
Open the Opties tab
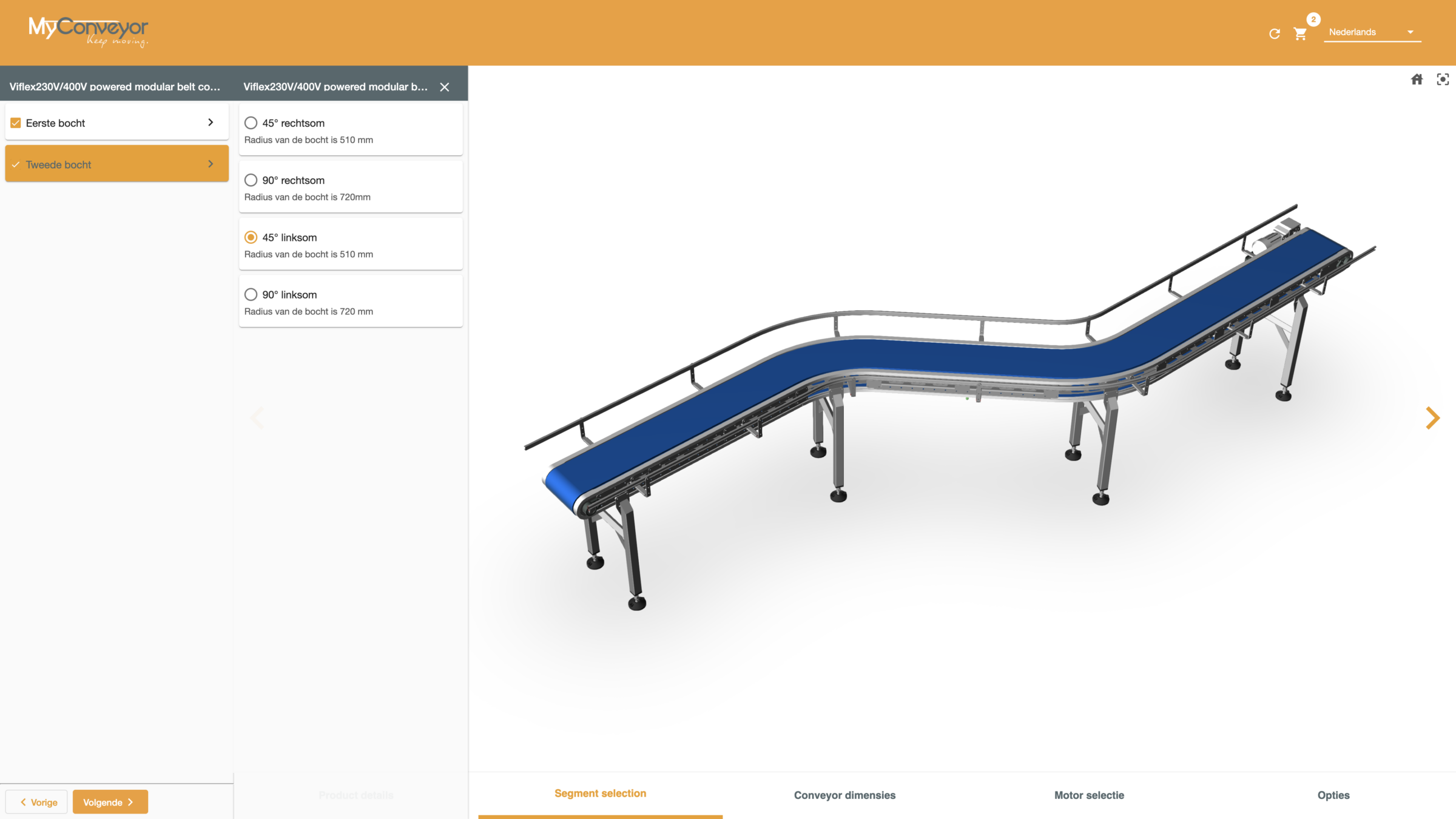(x=1333, y=795)
